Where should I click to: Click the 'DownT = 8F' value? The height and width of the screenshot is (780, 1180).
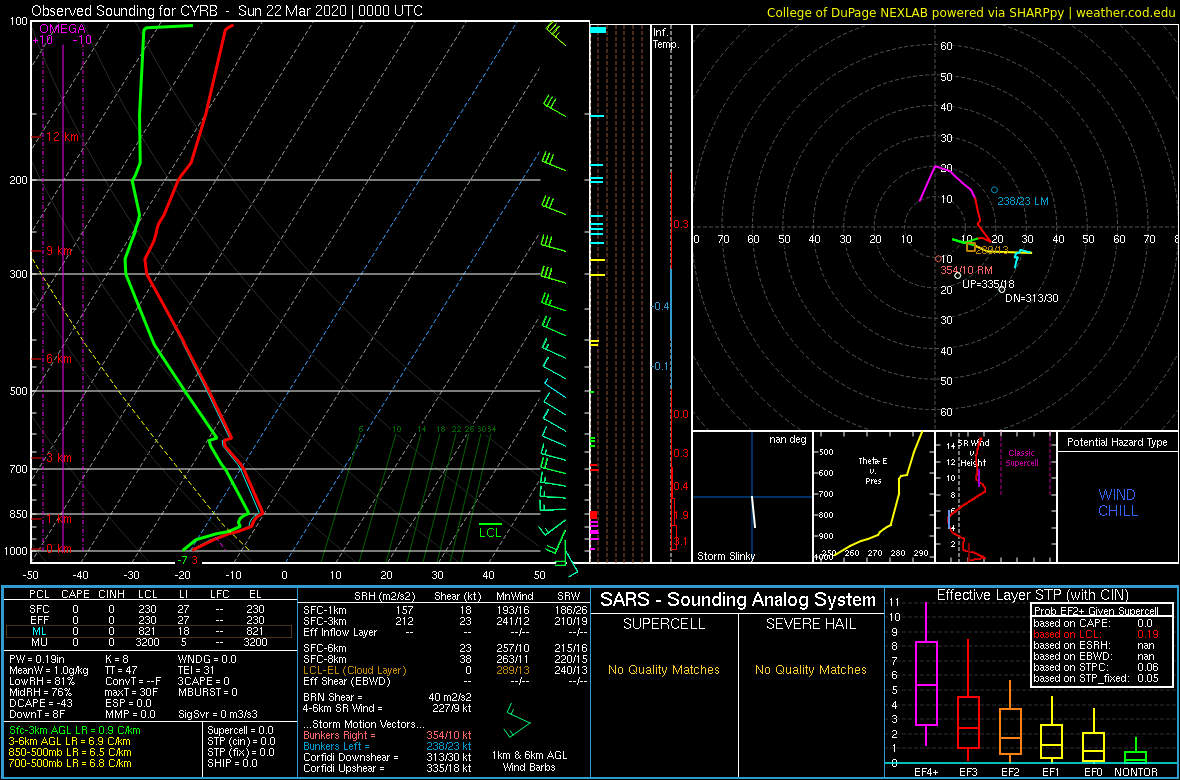(37, 715)
